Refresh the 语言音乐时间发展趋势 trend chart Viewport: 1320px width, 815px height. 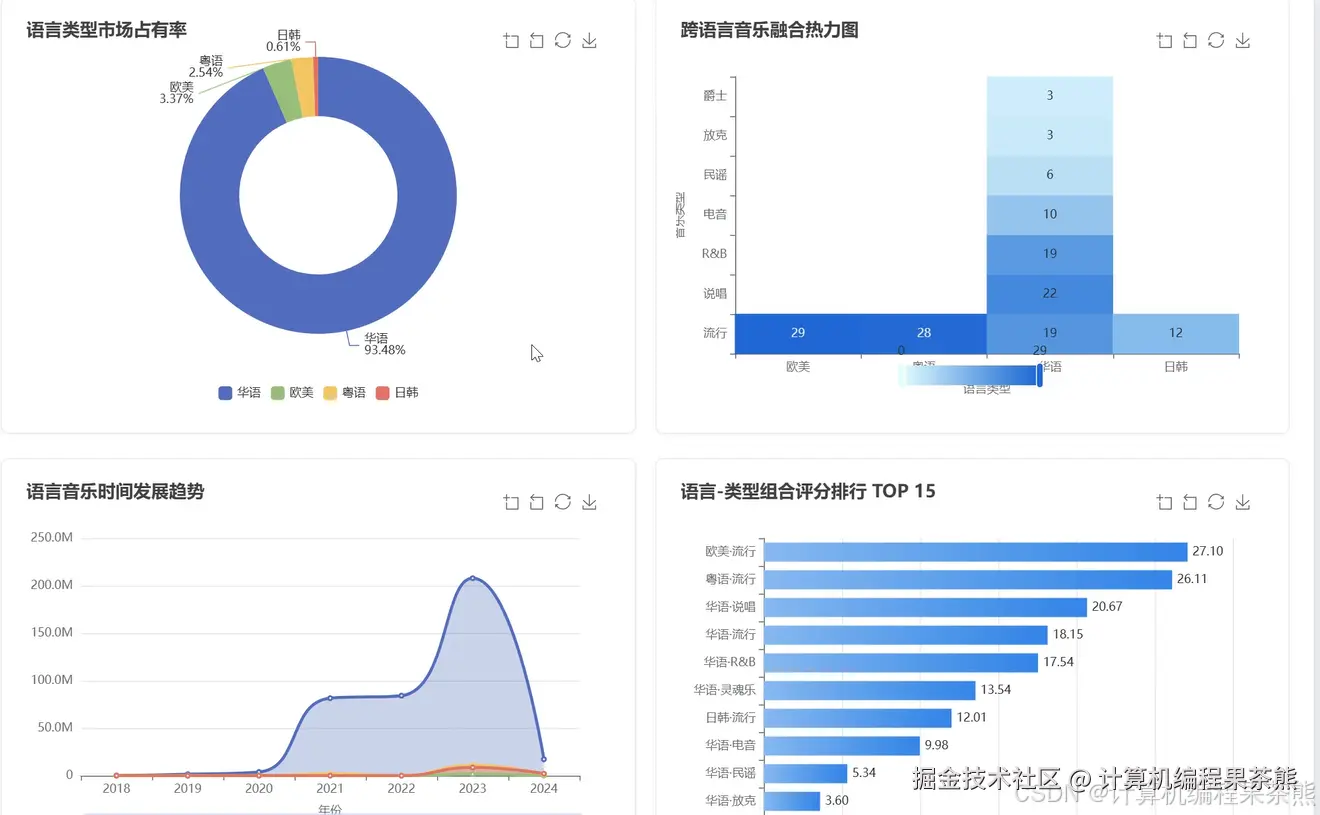pos(563,501)
